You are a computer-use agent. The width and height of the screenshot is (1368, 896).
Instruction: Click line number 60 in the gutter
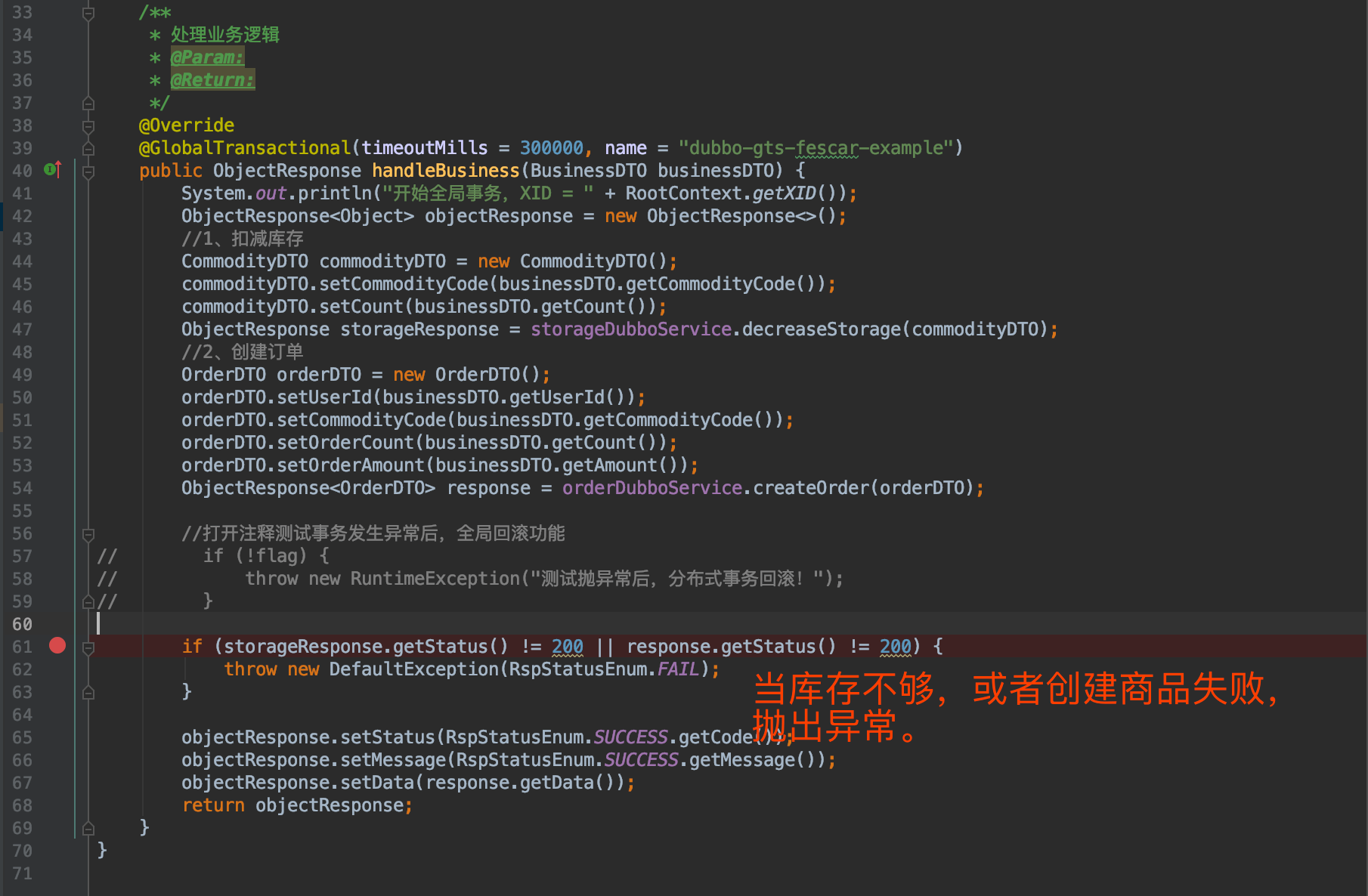pyautogui.click(x=22, y=624)
